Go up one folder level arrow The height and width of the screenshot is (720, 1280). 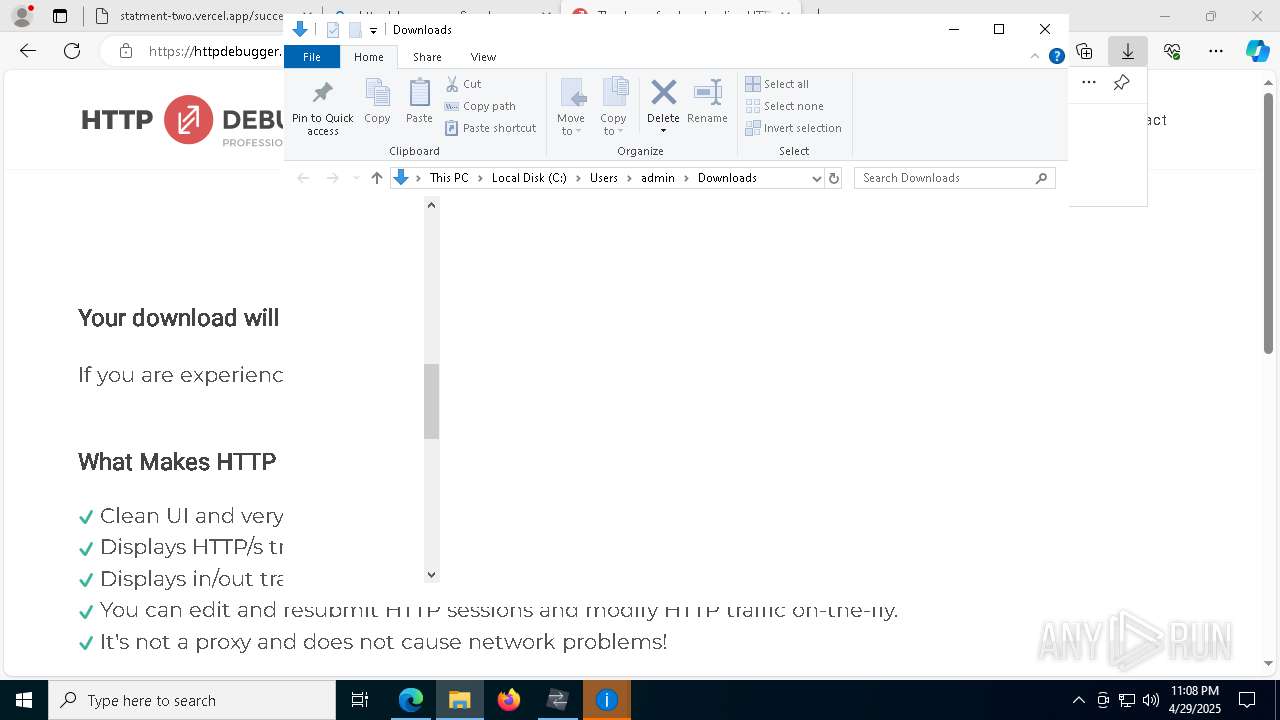click(x=376, y=178)
